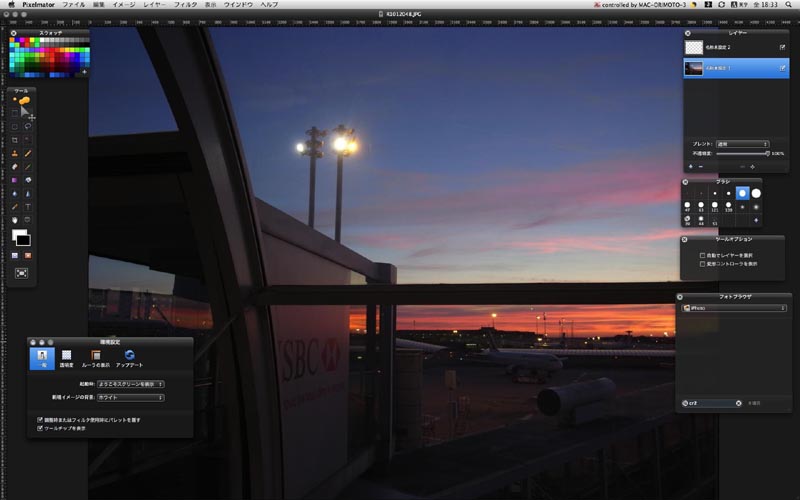Open the layer Blending mode dropdown

tap(742, 144)
